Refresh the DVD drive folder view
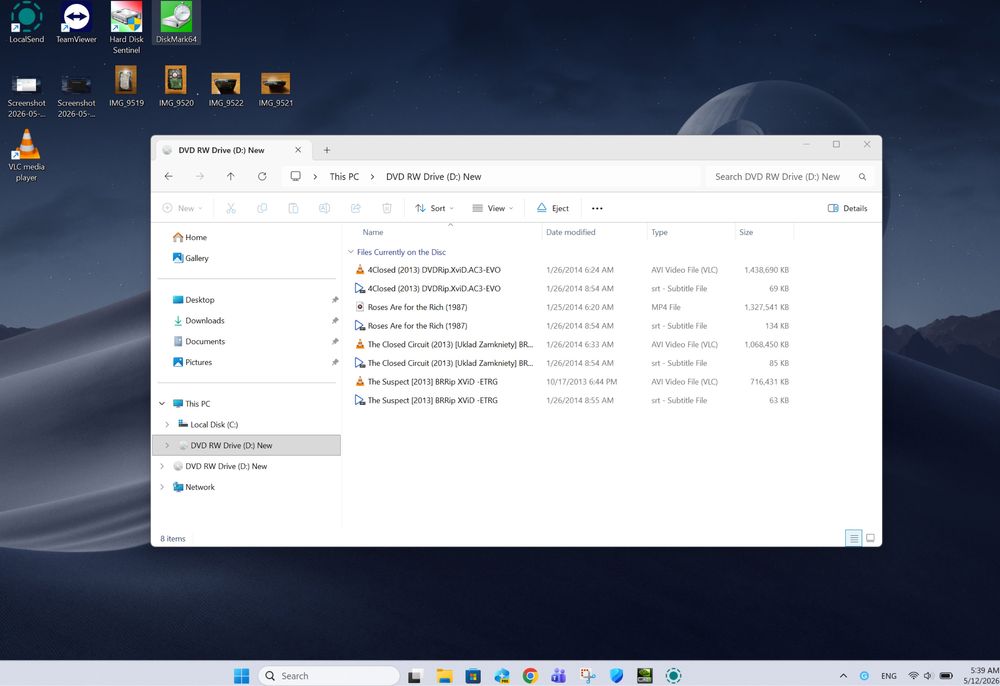Screen dimensions: 1000x686 click(x=262, y=177)
